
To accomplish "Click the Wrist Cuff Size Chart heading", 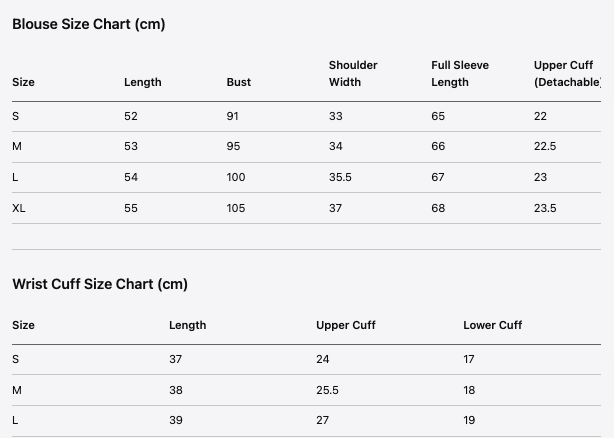I will tap(100, 284).
